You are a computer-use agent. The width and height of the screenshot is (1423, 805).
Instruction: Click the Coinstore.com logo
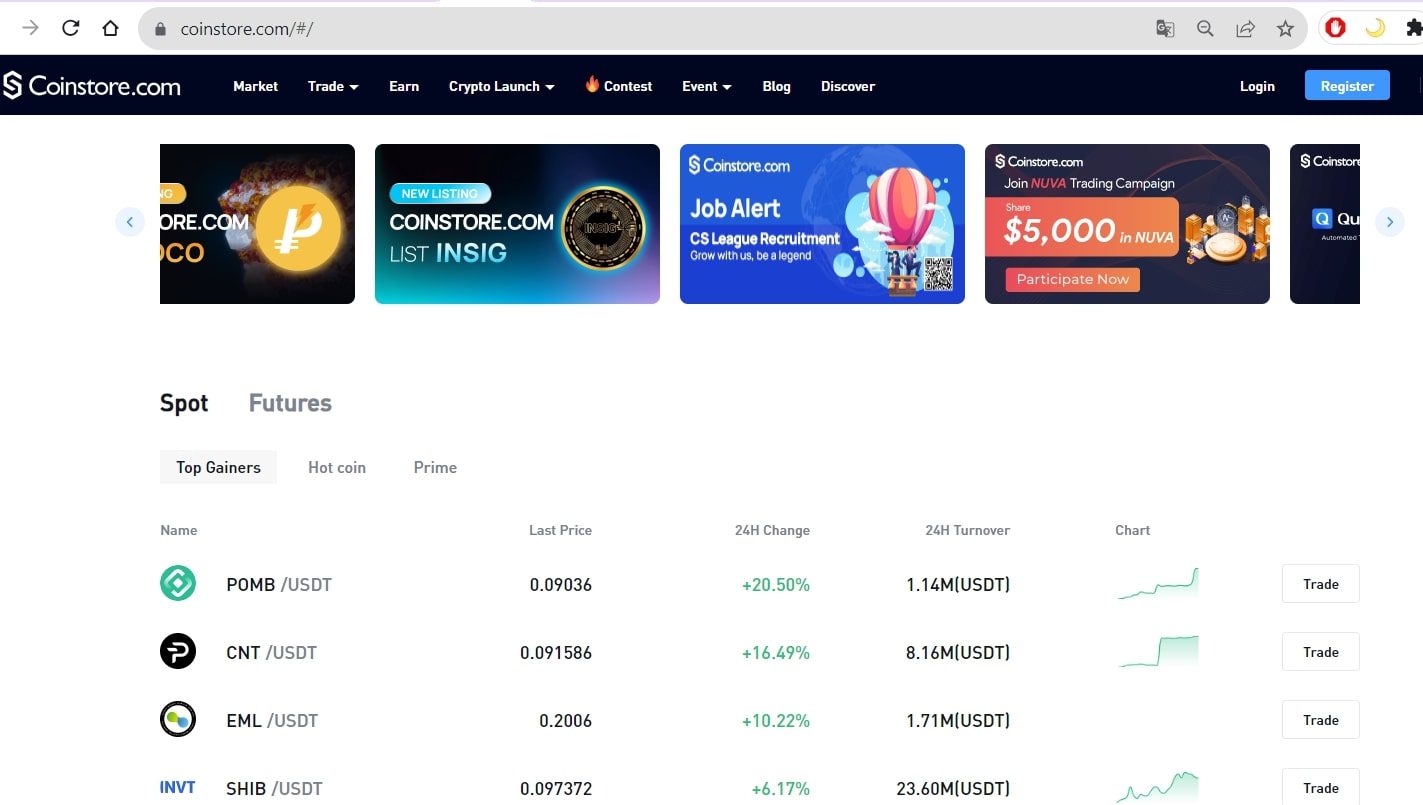92,86
